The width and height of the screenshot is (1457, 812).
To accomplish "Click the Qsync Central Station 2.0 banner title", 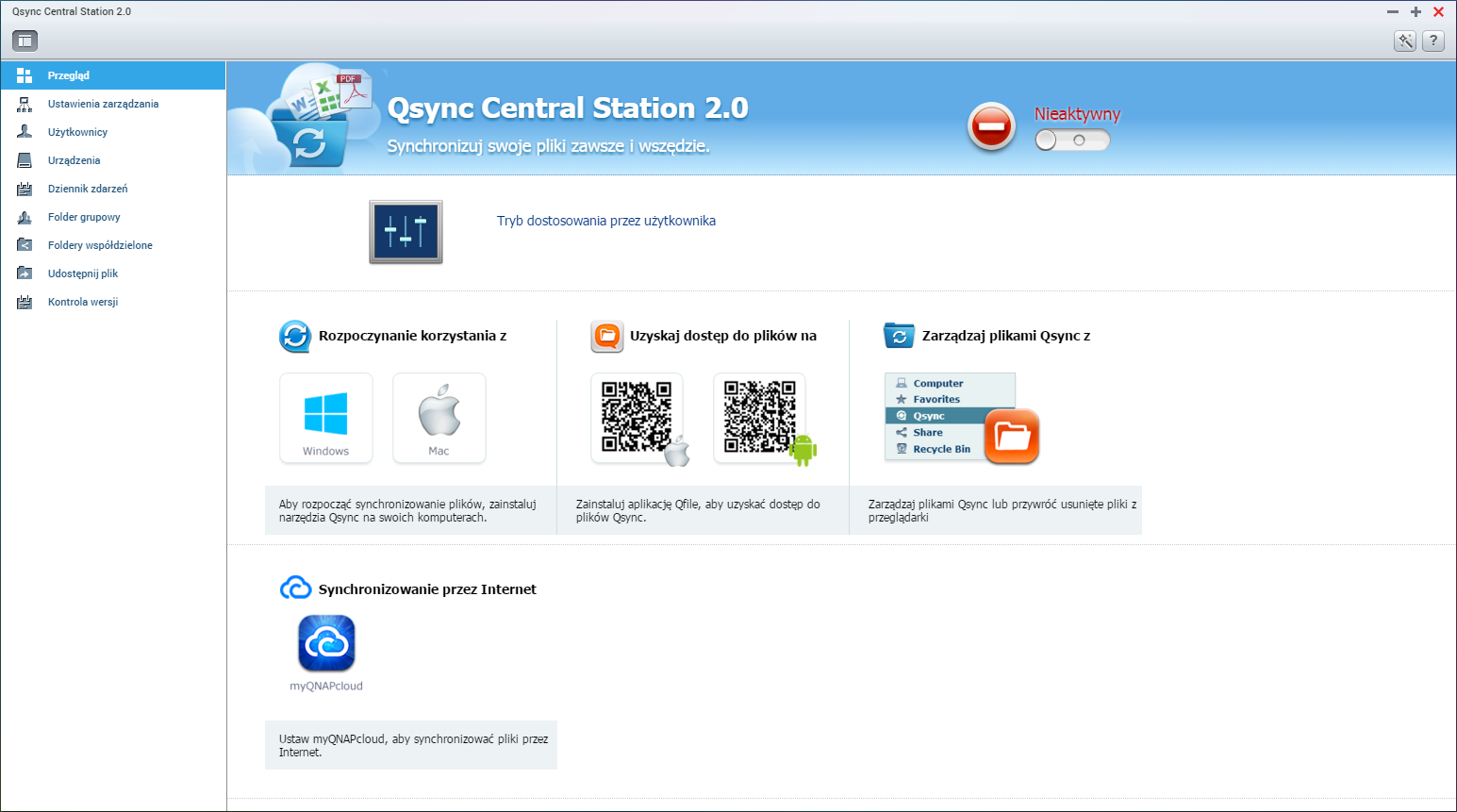I will click(568, 108).
